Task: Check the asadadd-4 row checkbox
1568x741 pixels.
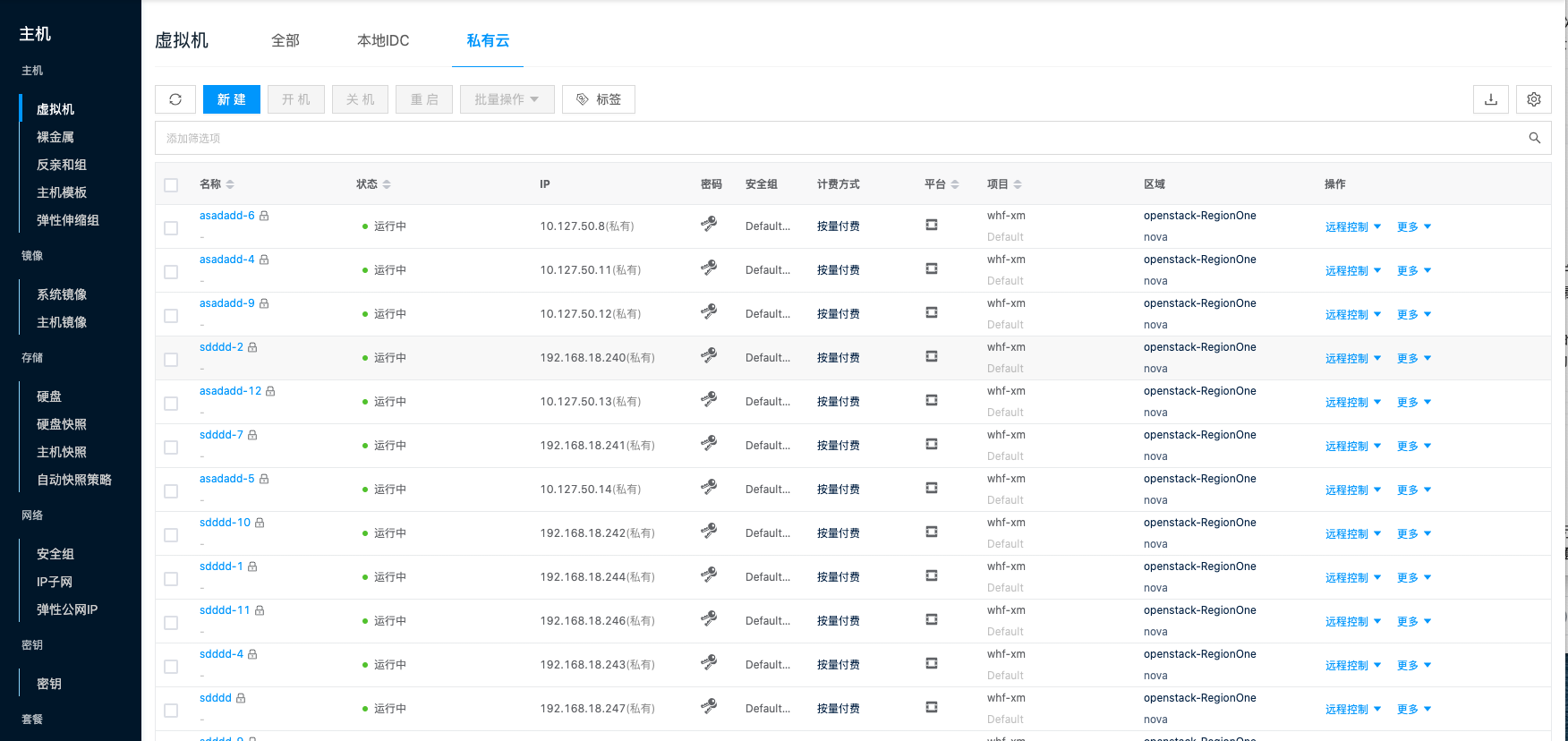Action: 171,272
